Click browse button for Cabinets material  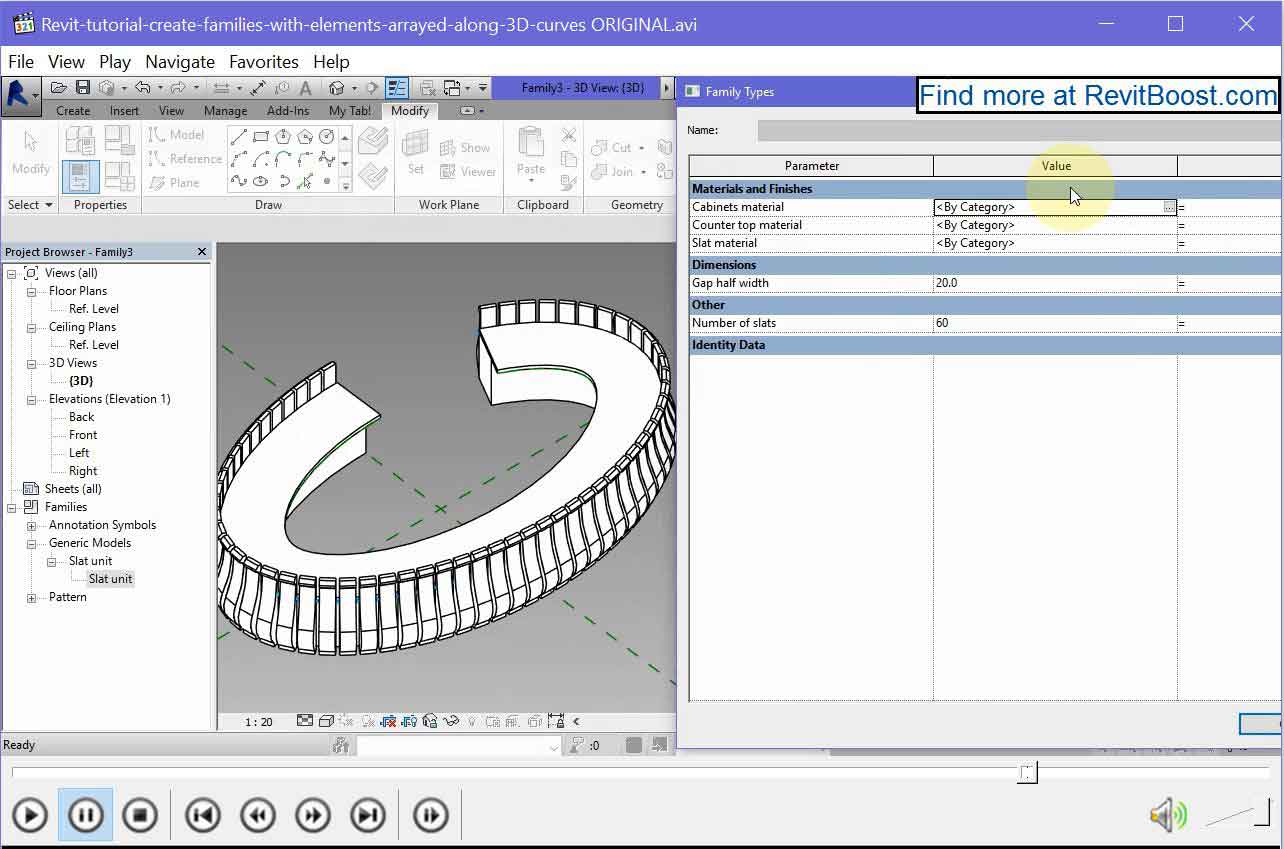tap(1169, 207)
